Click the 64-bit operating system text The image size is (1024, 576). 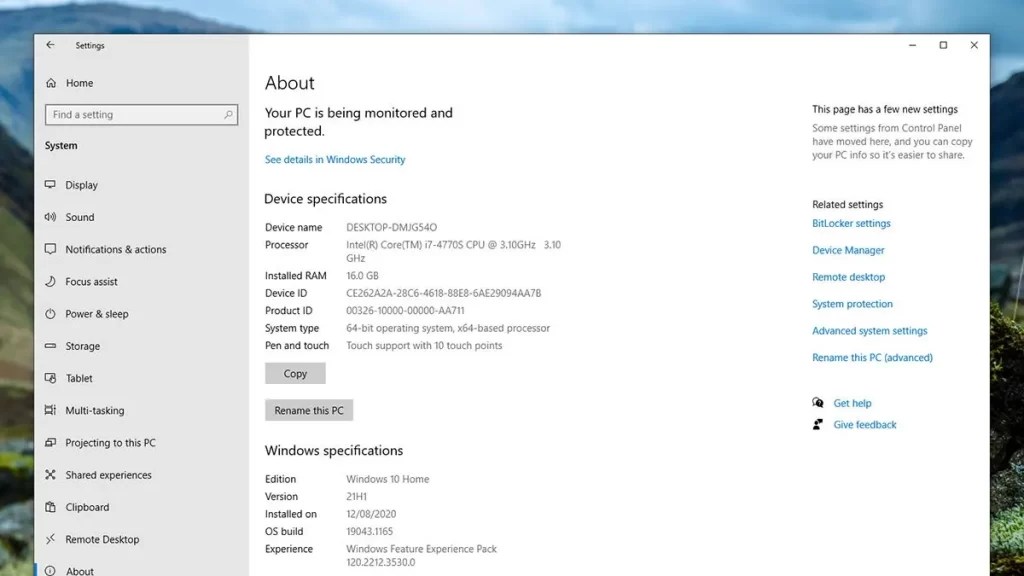pos(448,328)
